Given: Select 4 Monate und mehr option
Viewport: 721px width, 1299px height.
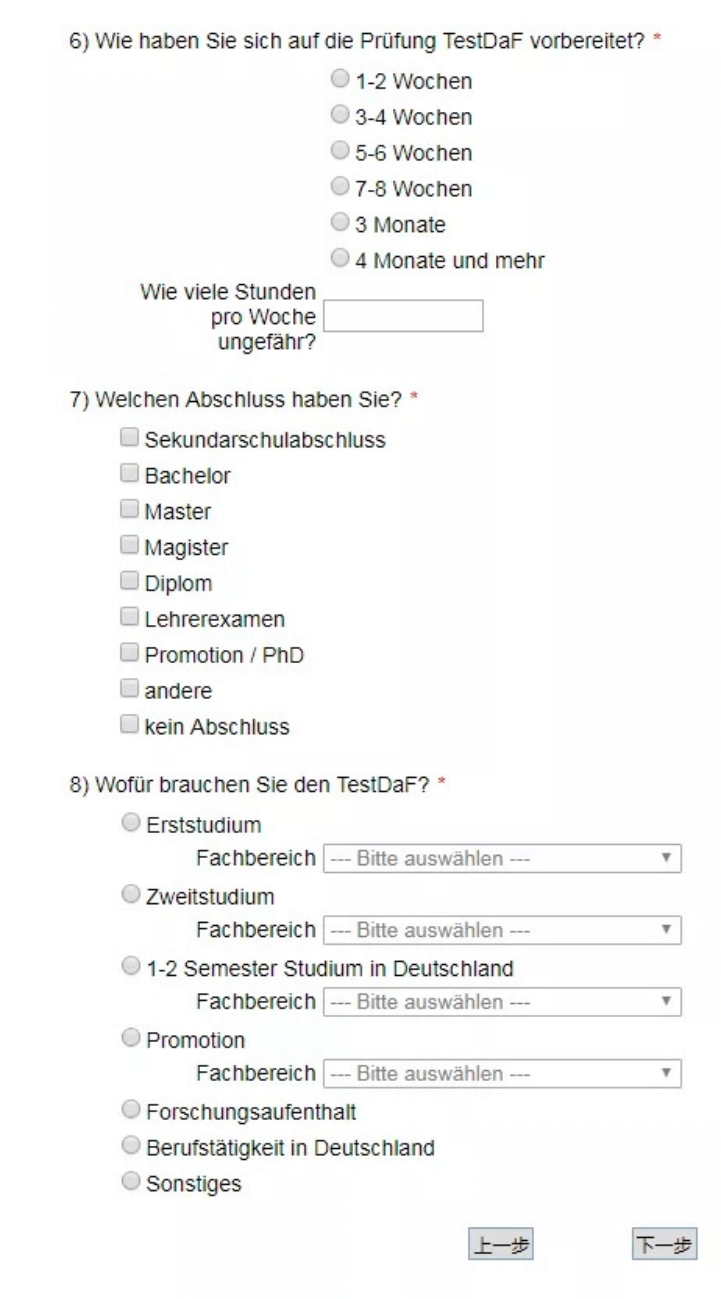Looking at the screenshot, I should click(340, 260).
